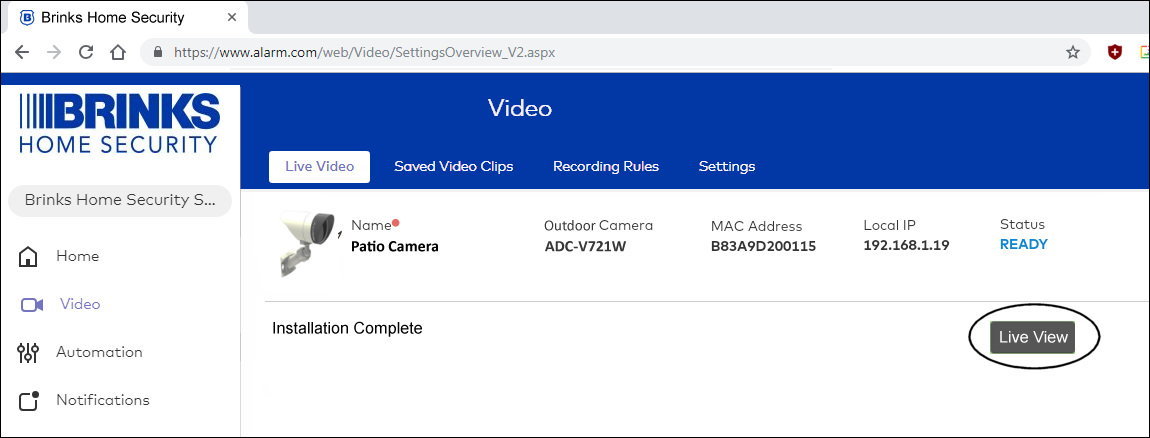Click the Automation sliders icon
1150x438 pixels.
27,353
